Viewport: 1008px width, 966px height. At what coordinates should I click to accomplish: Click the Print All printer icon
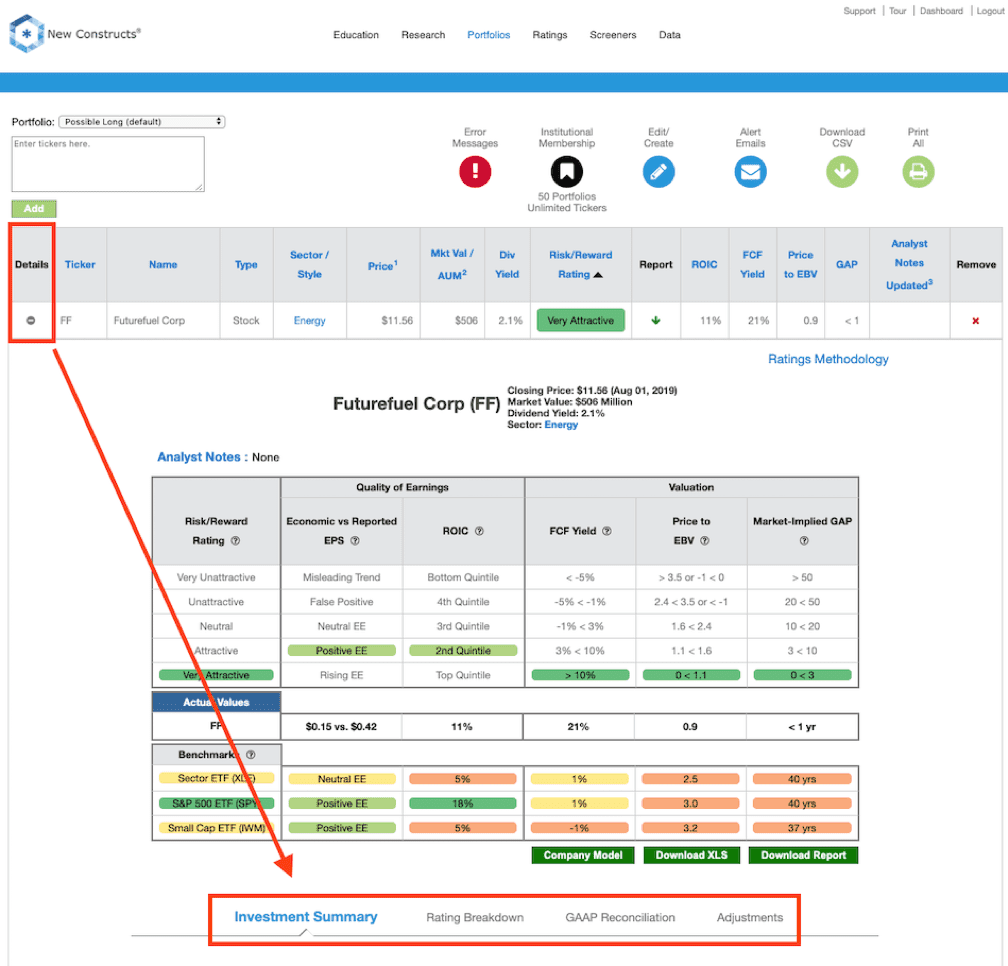point(918,172)
